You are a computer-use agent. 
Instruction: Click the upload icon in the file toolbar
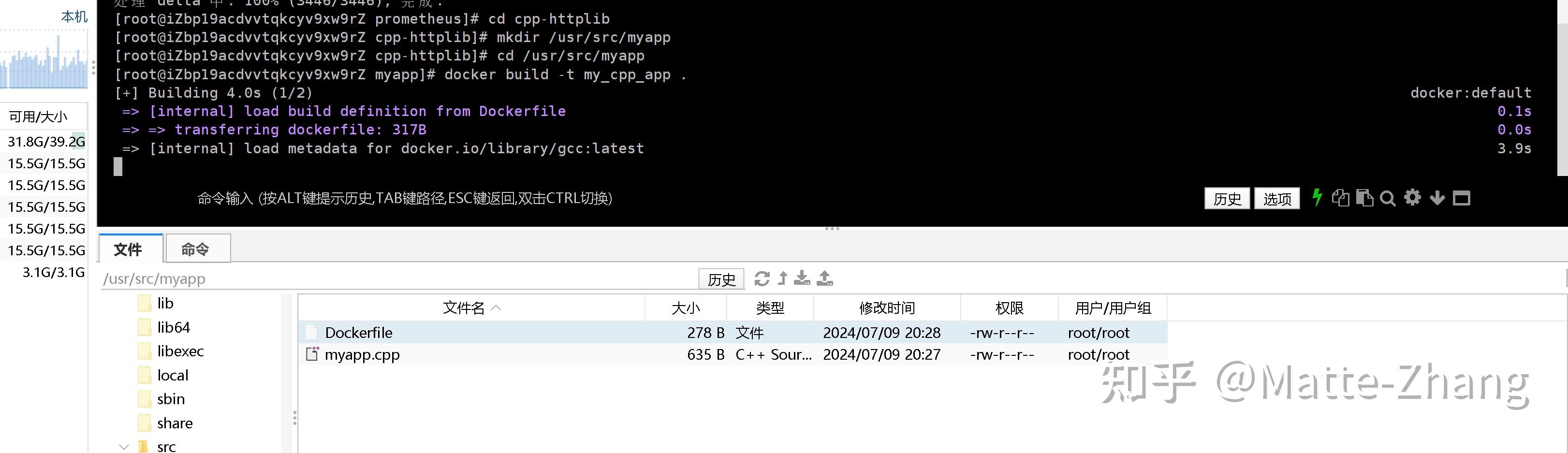pos(824,279)
